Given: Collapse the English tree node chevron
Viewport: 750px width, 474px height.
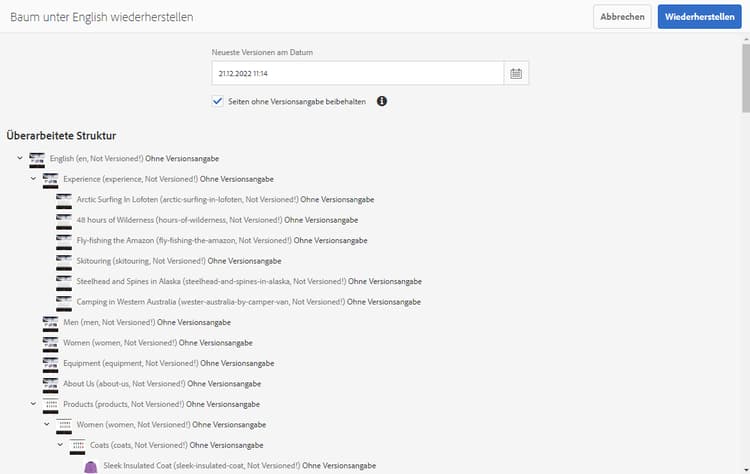Looking at the screenshot, I should [x=20, y=158].
